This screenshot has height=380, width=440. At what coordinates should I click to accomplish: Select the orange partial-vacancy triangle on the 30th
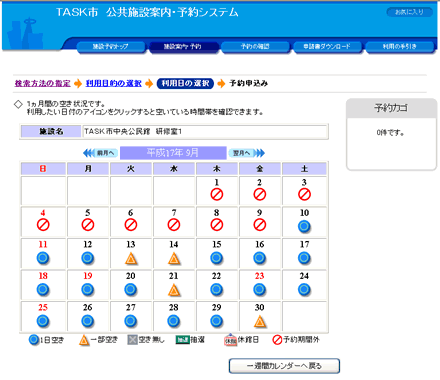coord(260,322)
